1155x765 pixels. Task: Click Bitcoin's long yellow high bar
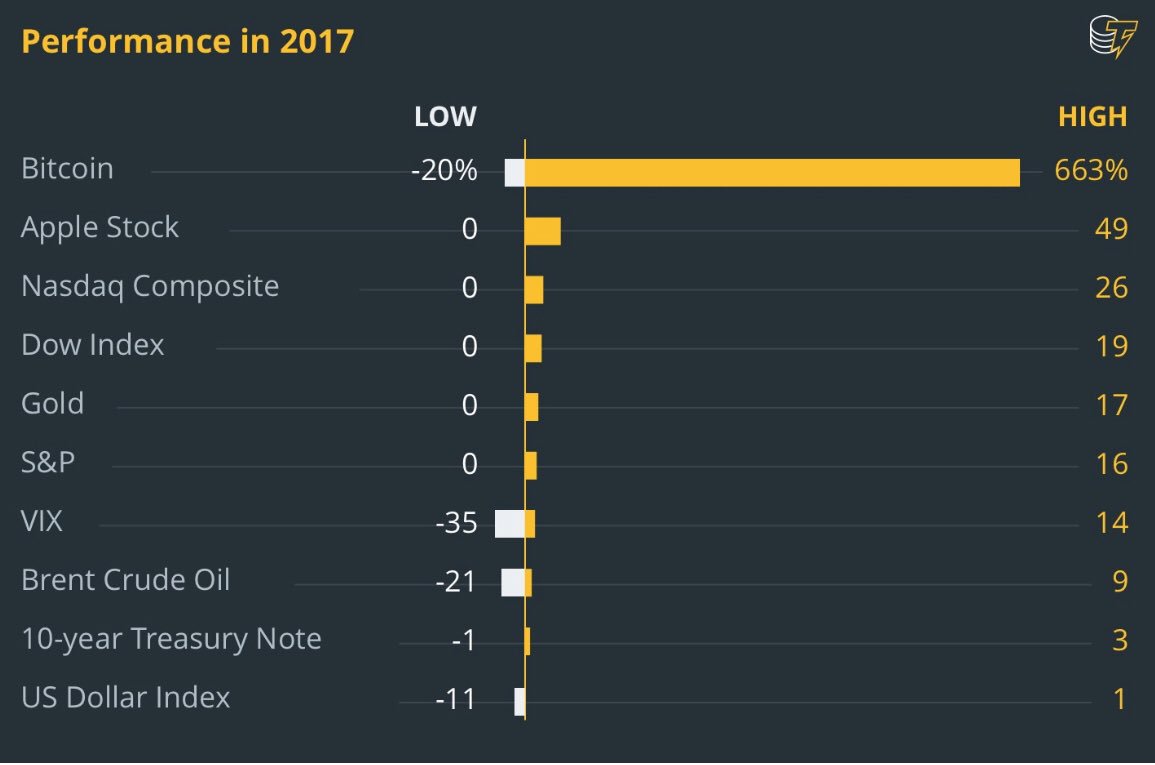772,172
